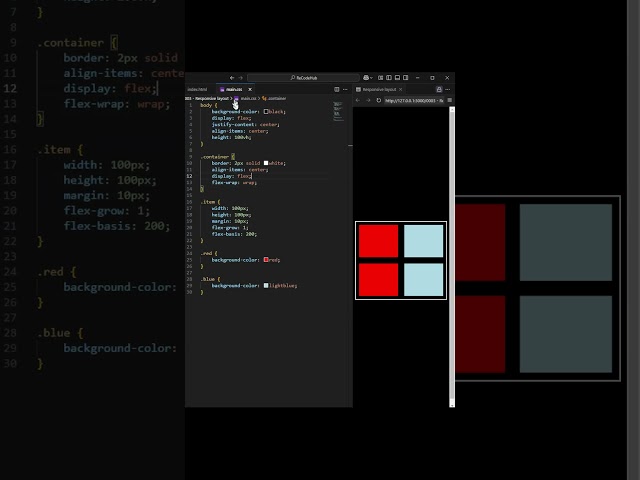Click the preview browser forward arrow
Viewport: 640px width, 480px height.
368,100
